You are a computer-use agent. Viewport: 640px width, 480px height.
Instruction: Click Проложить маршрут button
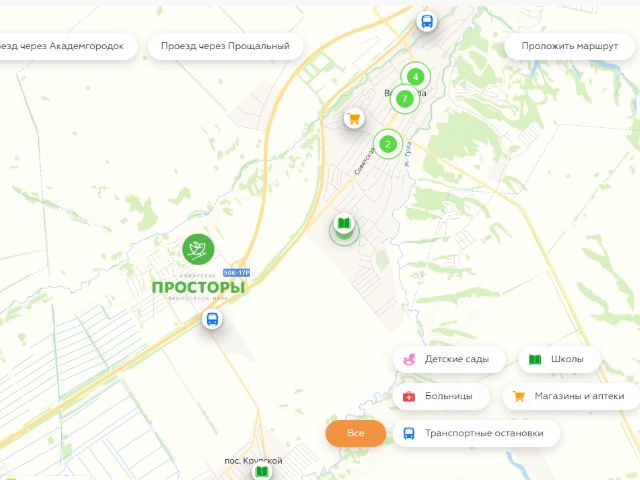point(570,46)
